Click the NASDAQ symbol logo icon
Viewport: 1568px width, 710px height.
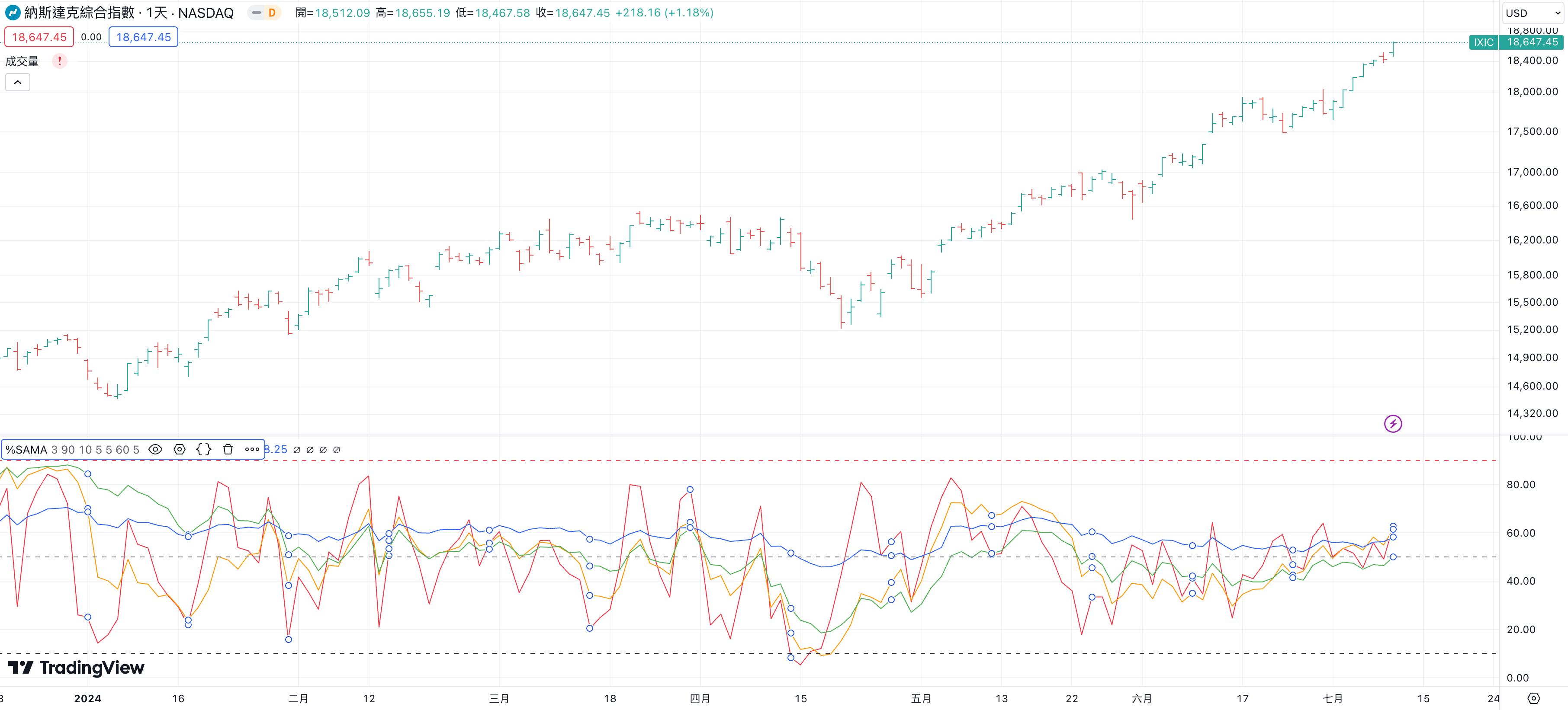pyautogui.click(x=12, y=13)
